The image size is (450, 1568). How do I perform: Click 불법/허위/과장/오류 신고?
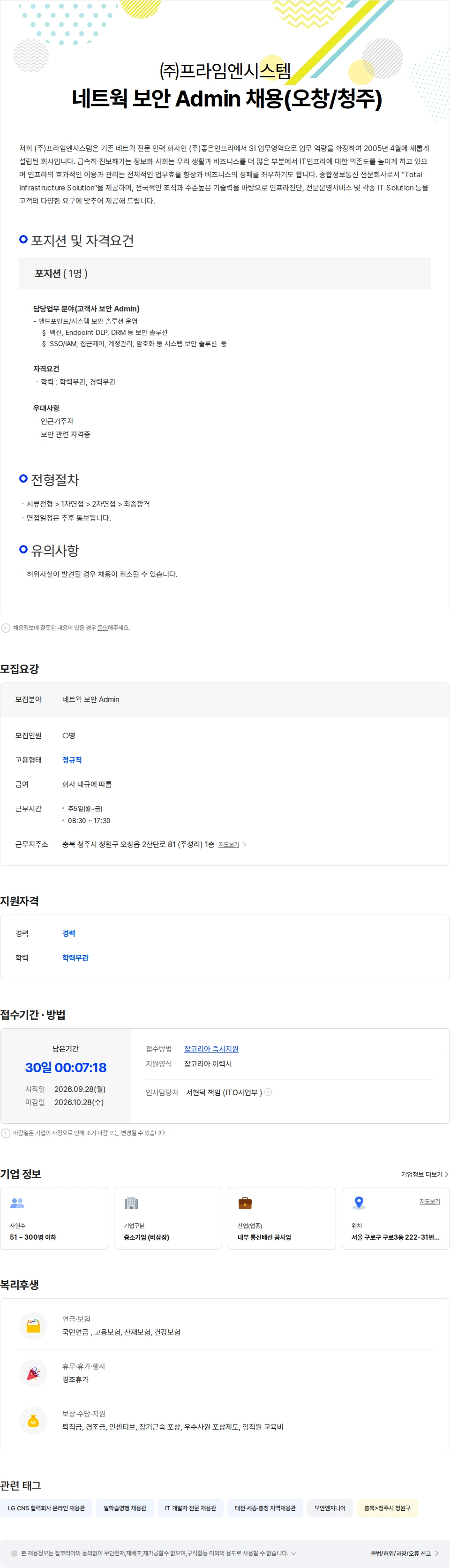[405, 1553]
